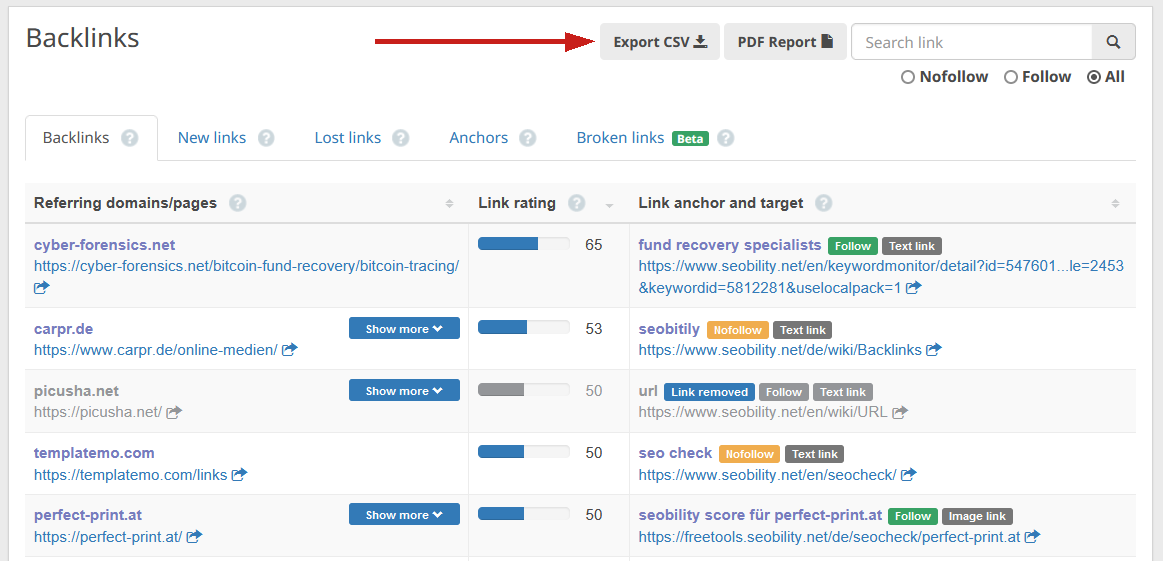The width and height of the screenshot is (1163, 561).
Task: Click the green Beta badge
Action: 690,139
